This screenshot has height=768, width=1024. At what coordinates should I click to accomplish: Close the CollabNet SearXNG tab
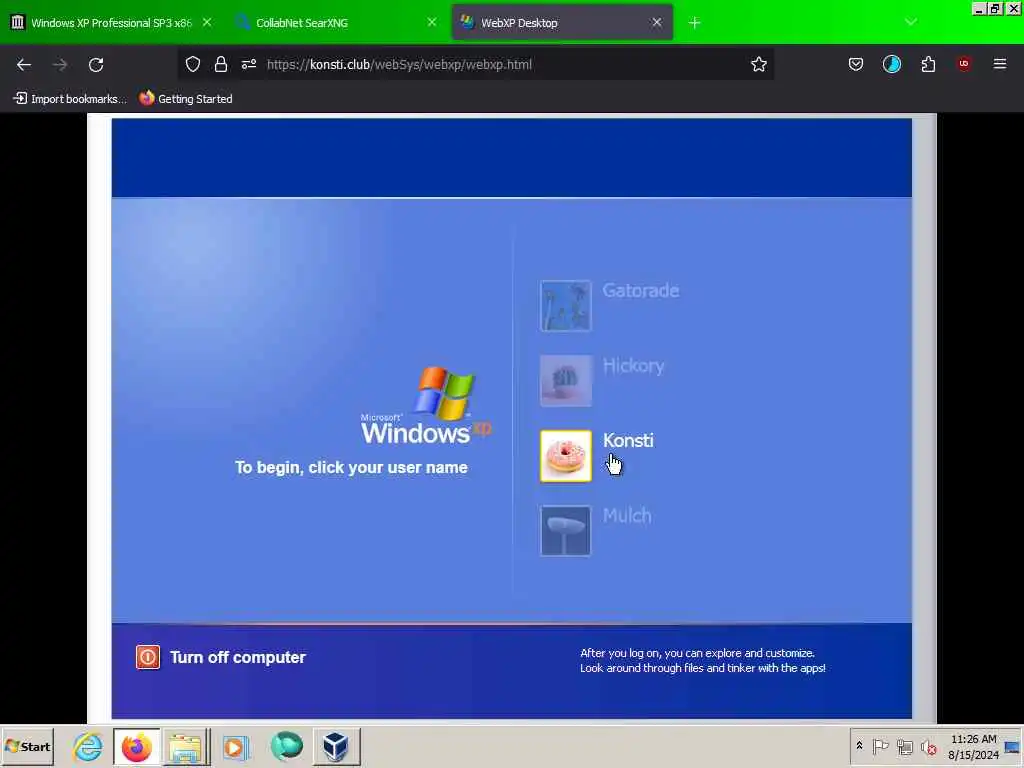tap(432, 22)
